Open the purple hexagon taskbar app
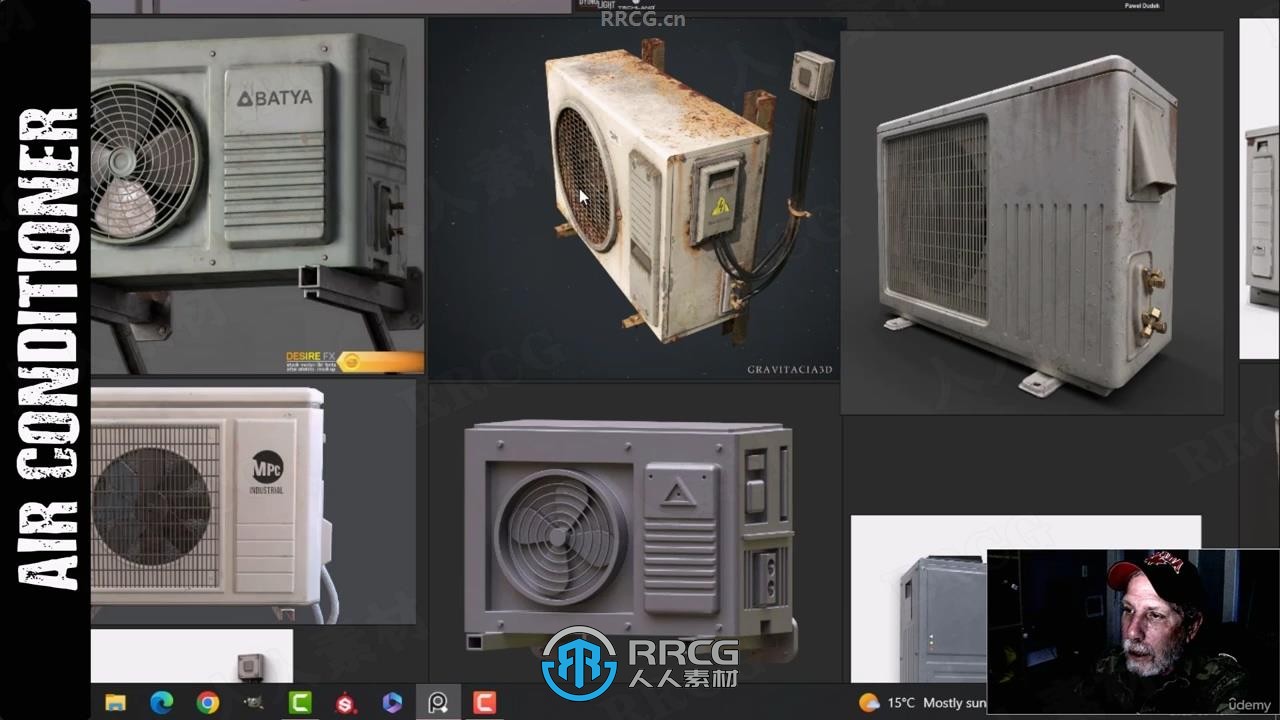Viewport: 1280px width, 720px height. (x=392, y=703)
